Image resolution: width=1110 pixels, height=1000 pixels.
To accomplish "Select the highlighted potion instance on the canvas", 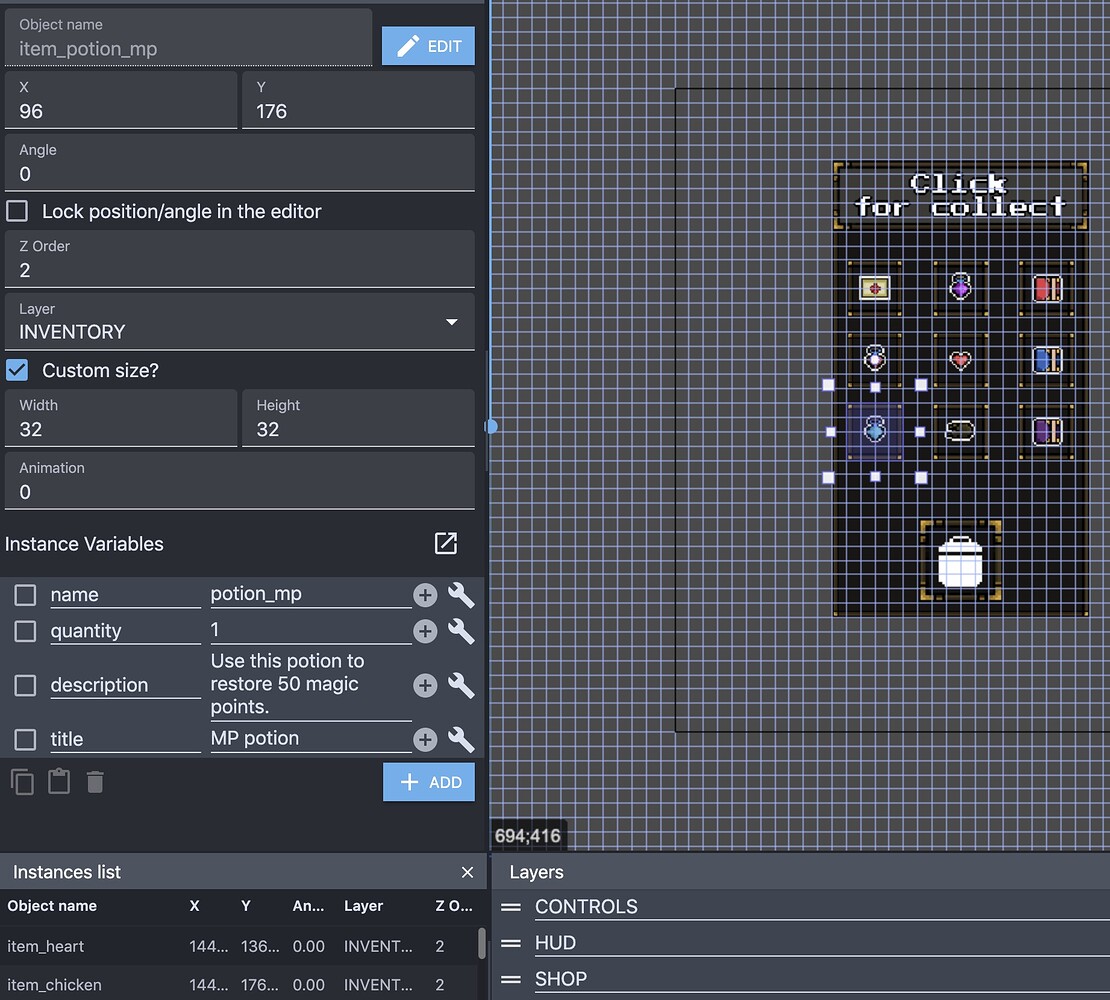I will tap(873, 430).
